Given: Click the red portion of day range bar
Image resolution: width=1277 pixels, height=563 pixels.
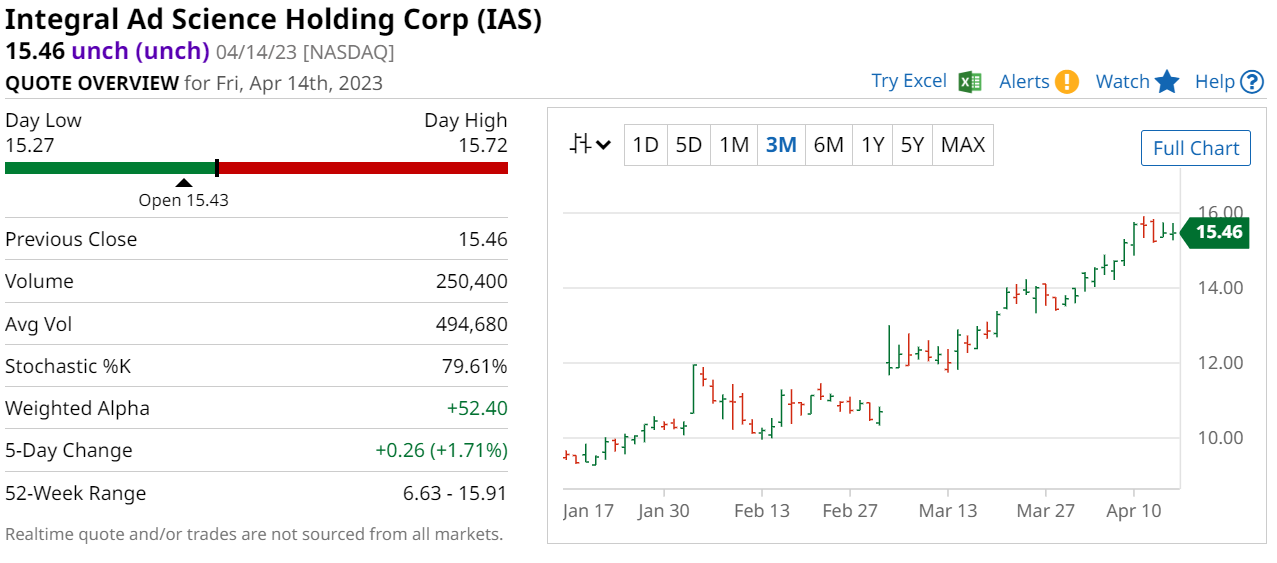Looking at the screenshot, I should click(x=364, y=167).
